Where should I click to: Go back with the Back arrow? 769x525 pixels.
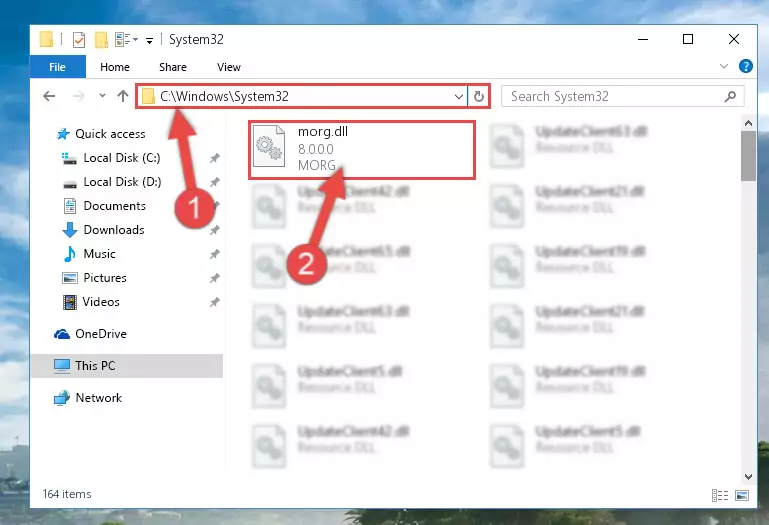pos(49,96)
